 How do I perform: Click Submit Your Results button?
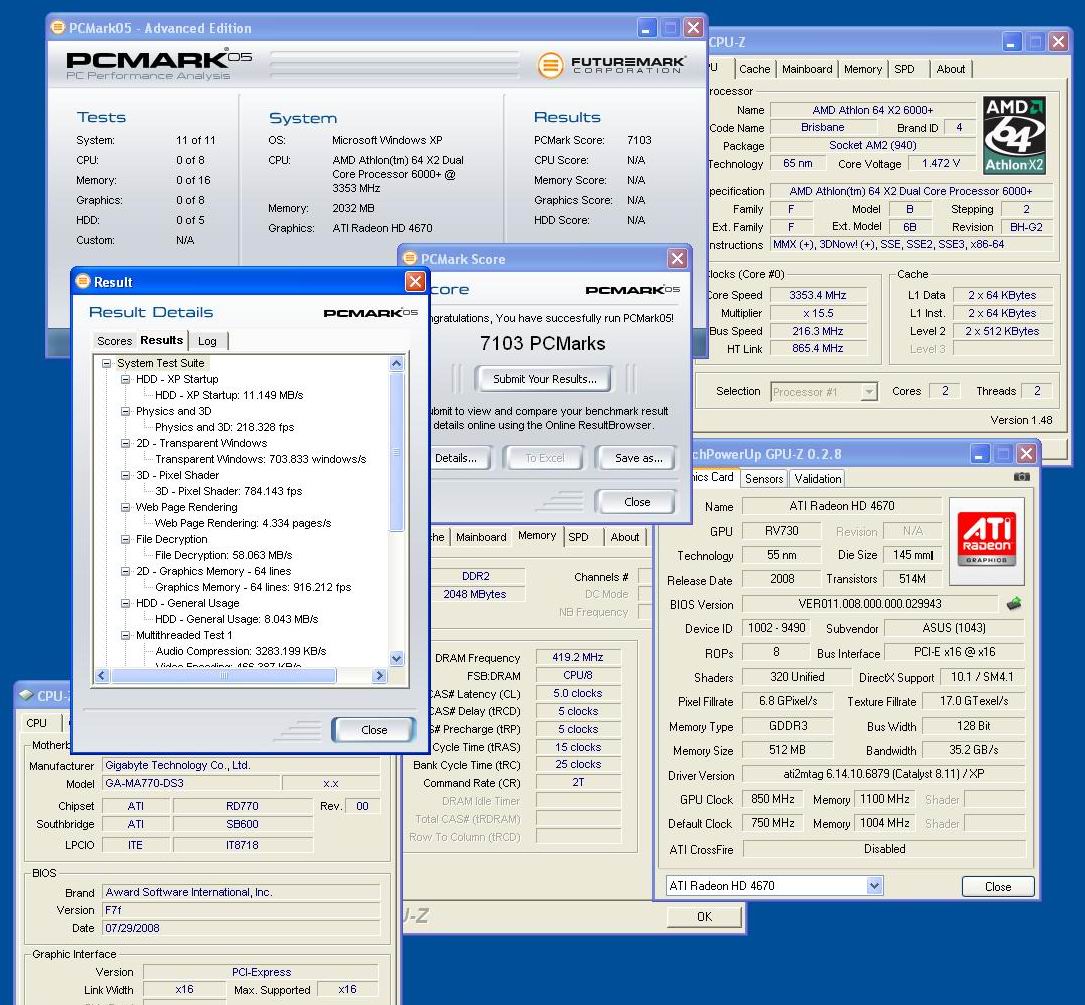(x=544, y=379)
